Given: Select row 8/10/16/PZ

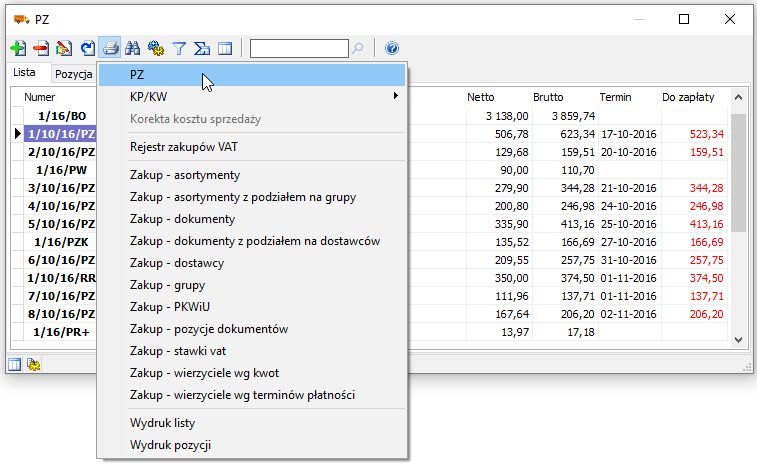Looking at the screenshot, I should click(x=61, y=314).
